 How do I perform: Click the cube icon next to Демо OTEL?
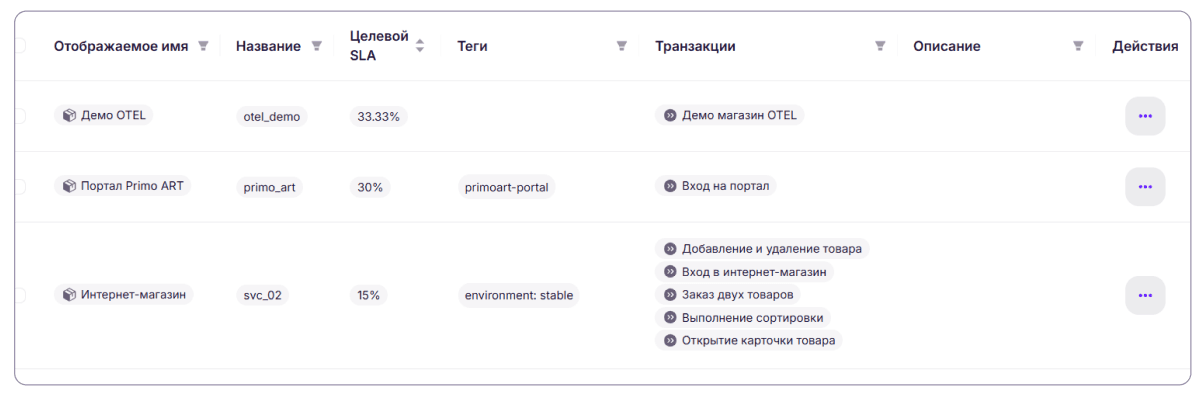click(69, 115)
